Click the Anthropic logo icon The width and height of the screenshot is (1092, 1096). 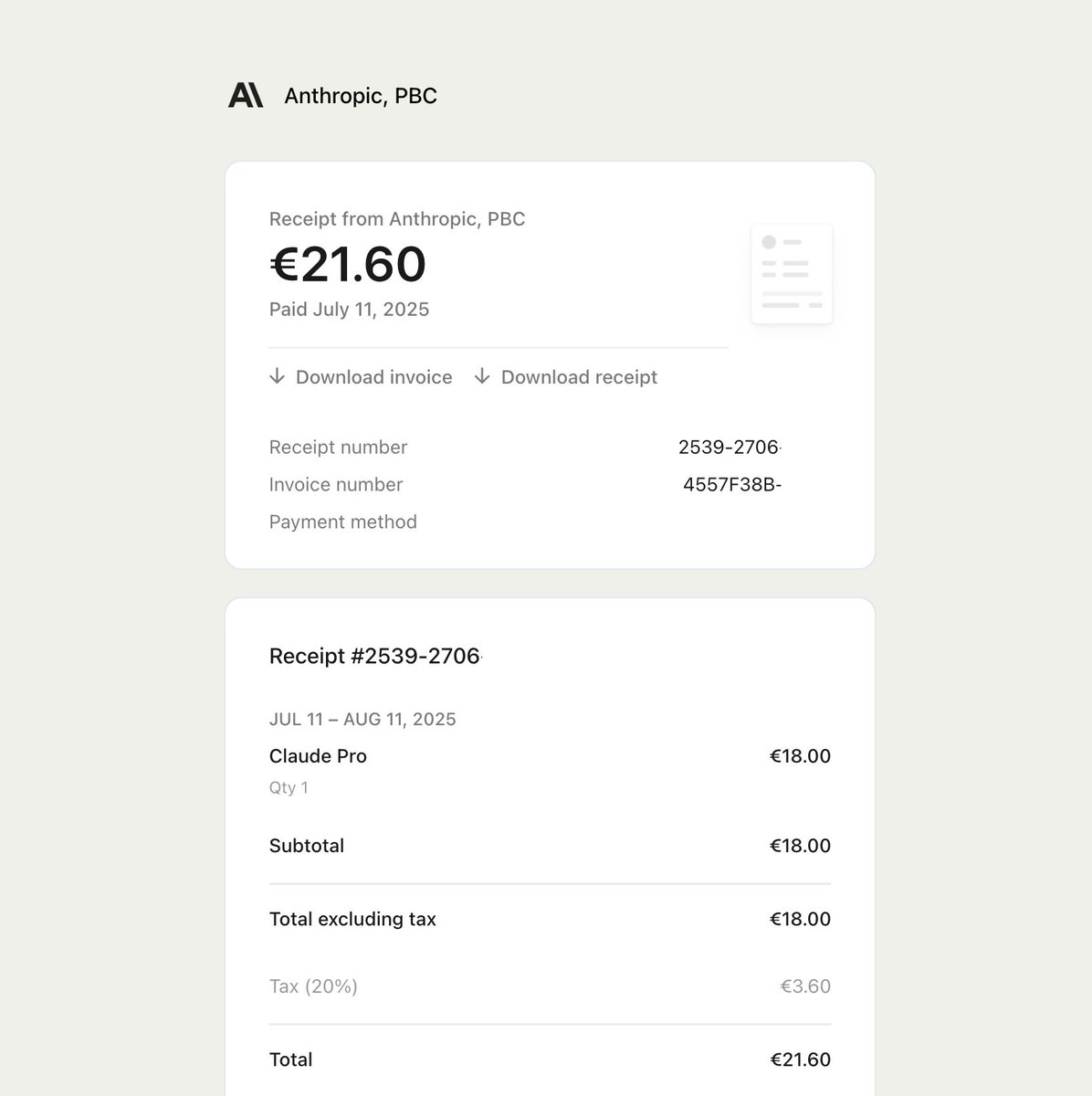click(x=246, y=95)
